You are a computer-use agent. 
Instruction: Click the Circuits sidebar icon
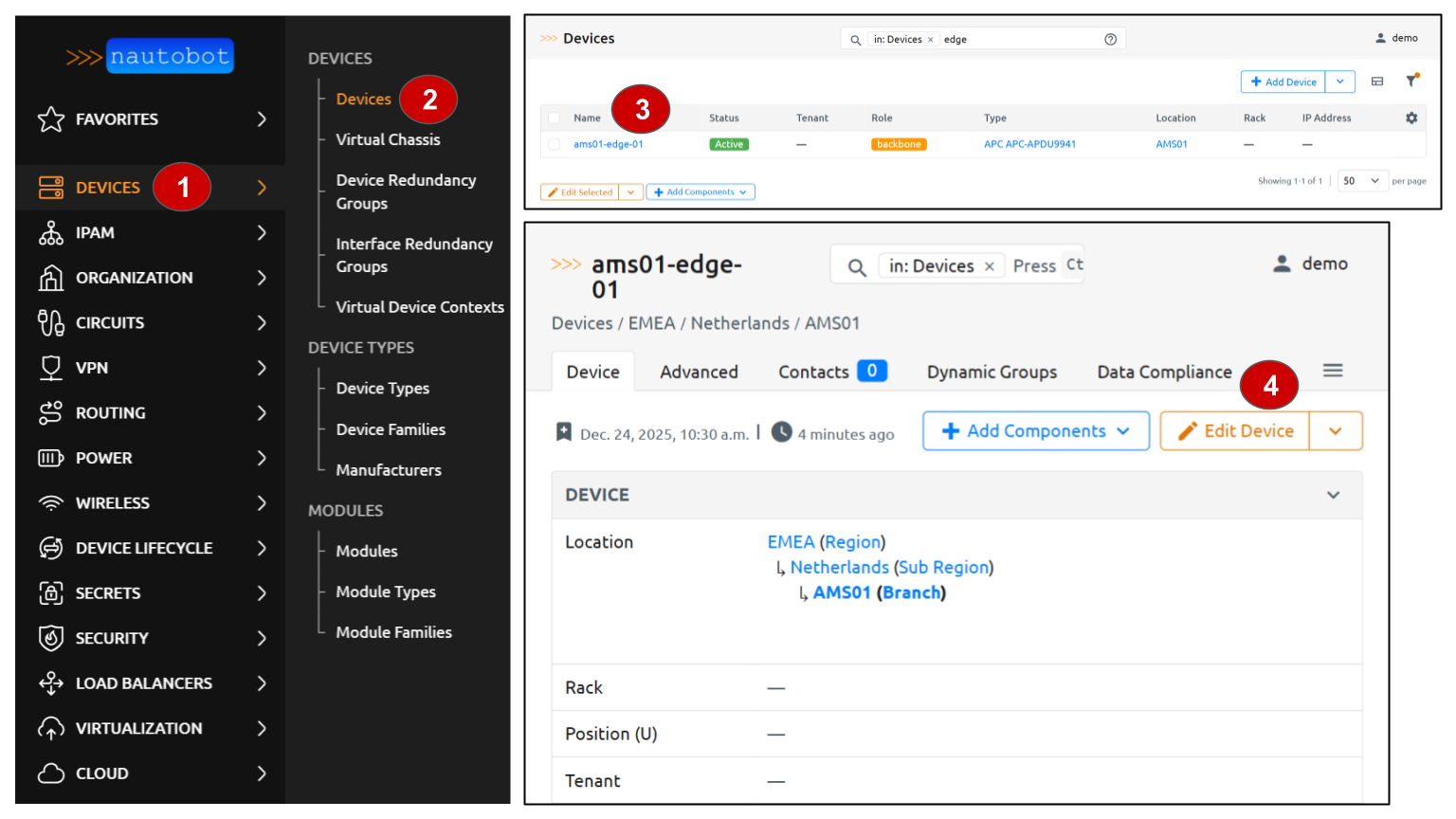tap(51, 323)
